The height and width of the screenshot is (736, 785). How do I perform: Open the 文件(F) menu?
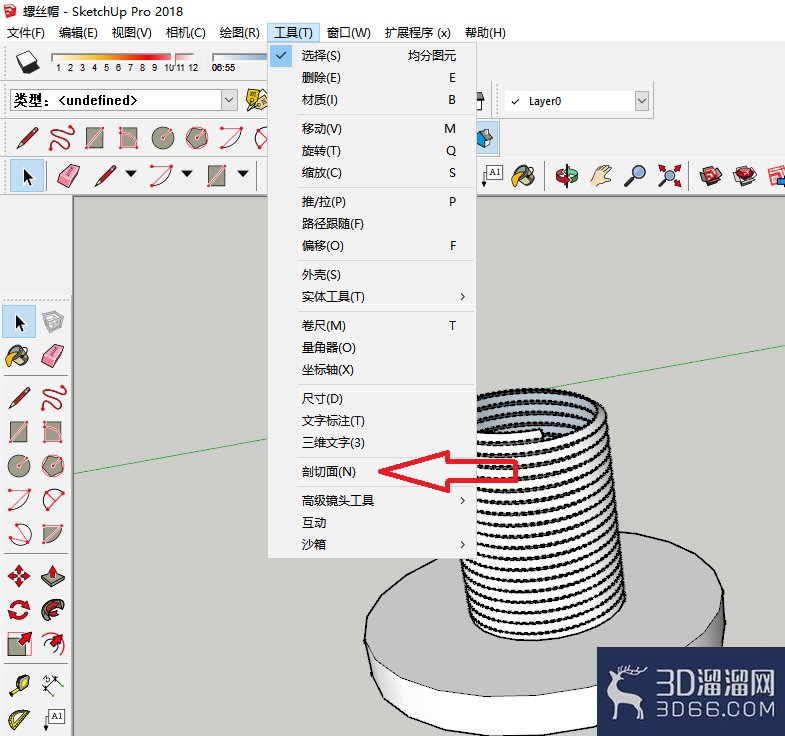[x=26, y=33]
